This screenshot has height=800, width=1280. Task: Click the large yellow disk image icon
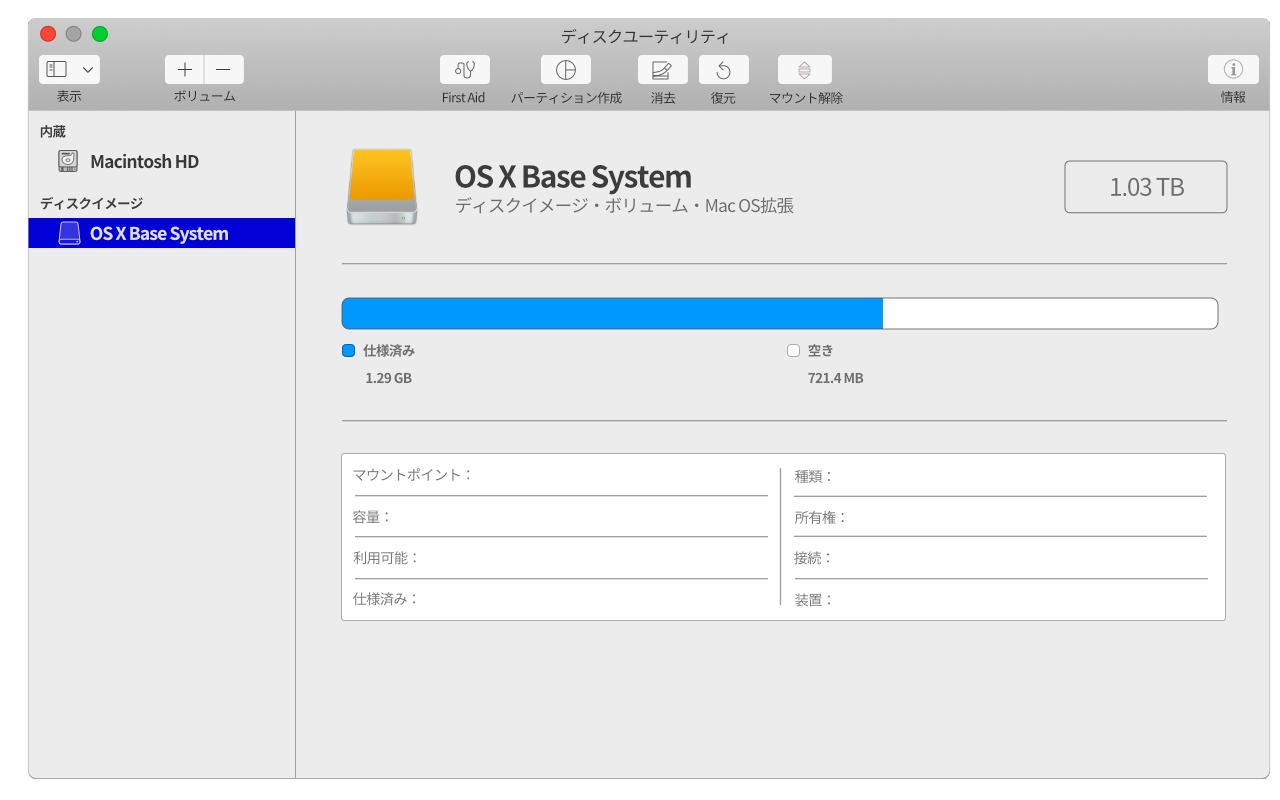[381, 186]
